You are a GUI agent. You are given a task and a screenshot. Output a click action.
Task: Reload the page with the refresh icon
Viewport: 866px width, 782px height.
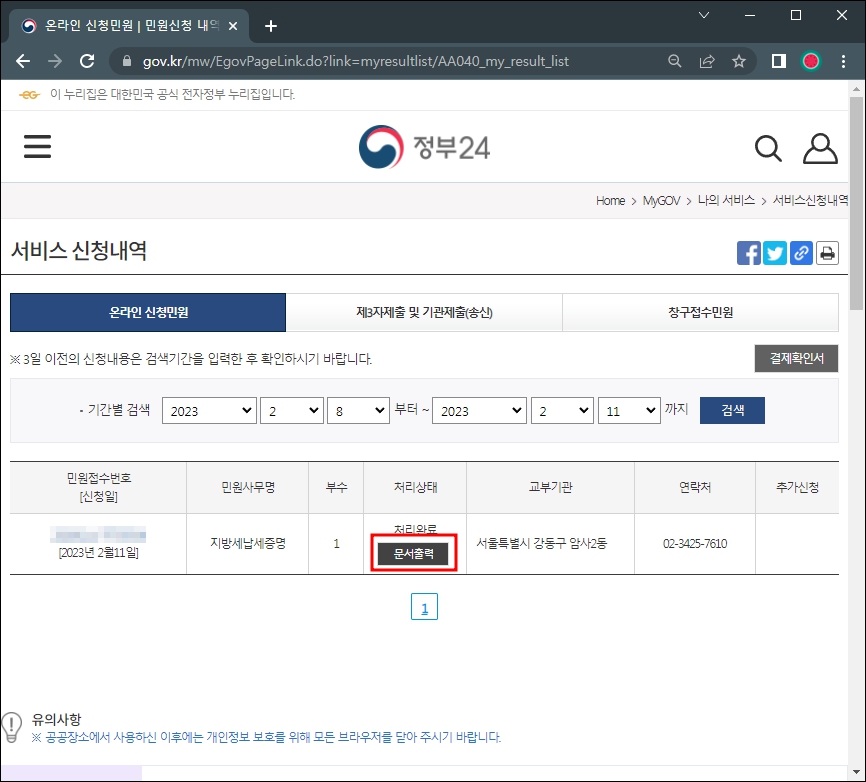[86, 60]
